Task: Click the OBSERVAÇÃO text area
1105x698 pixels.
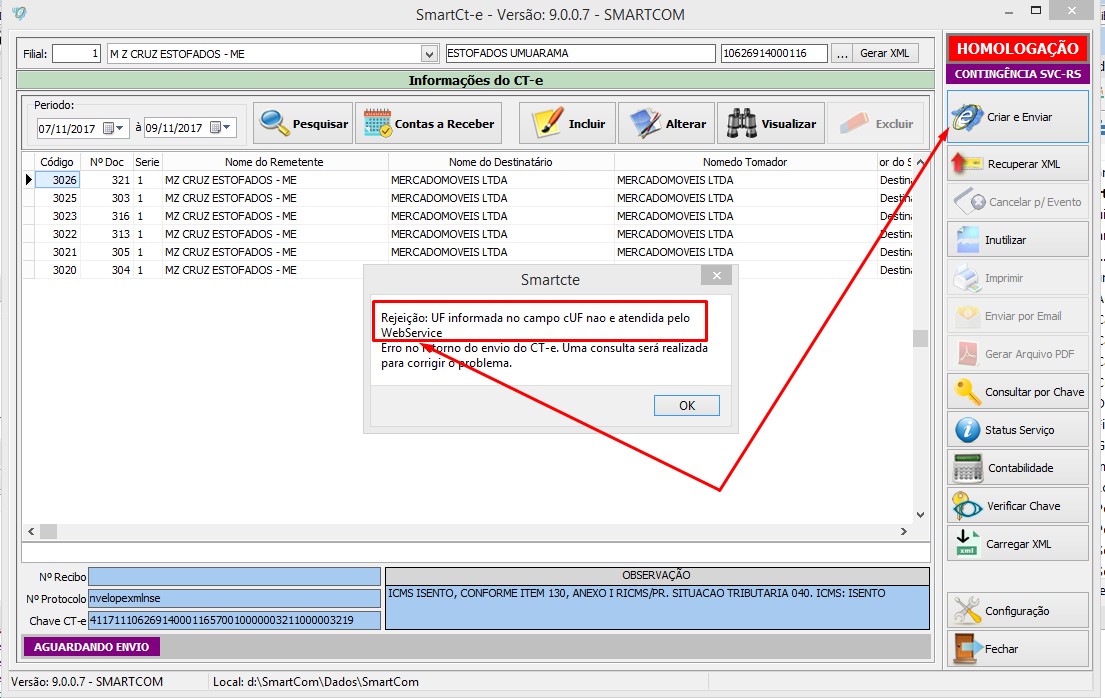Action: click(657, 607)
